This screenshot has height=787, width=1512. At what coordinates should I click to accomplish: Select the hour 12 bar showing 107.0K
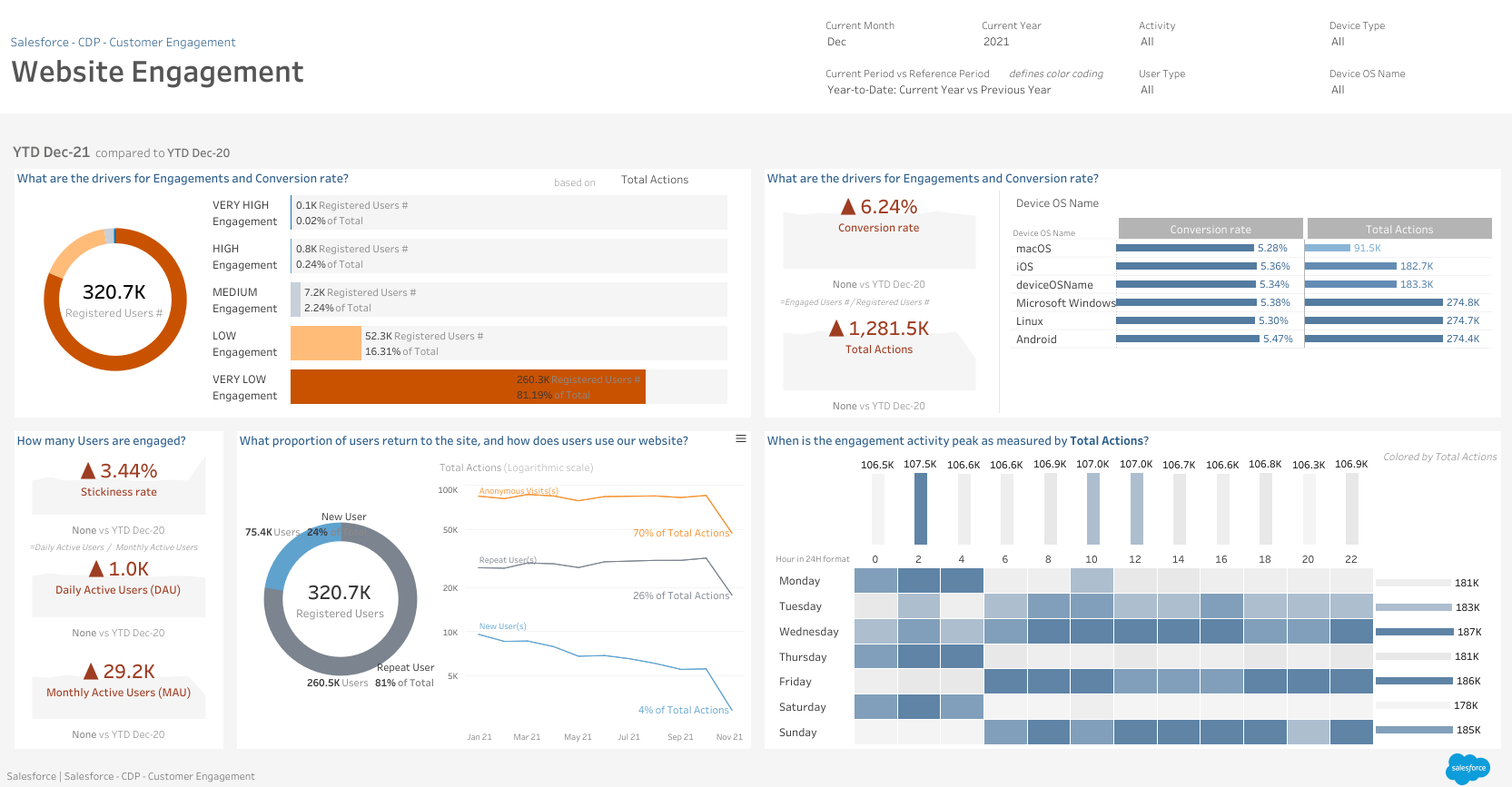1136,509
